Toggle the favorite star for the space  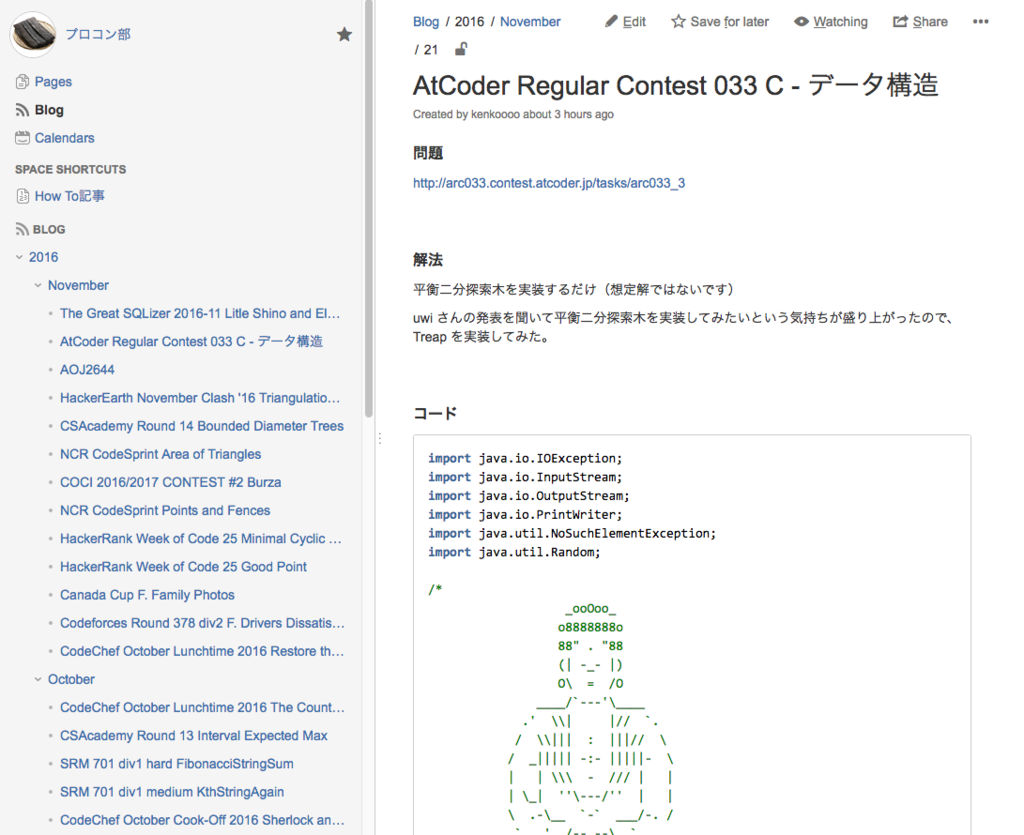344,35
